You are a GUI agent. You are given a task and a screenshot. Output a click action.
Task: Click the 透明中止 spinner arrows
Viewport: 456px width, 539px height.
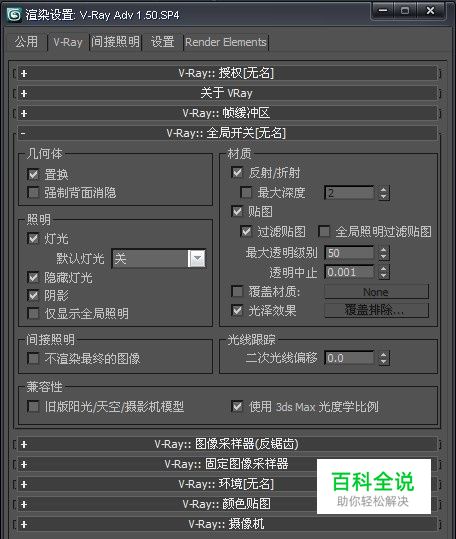click(384, 272)
